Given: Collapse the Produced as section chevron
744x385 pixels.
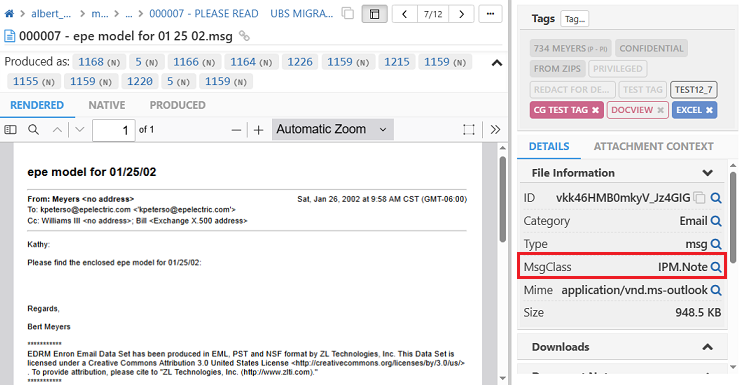Looking at the screenshot, I should pyautogui.click(x=496, y=63).
